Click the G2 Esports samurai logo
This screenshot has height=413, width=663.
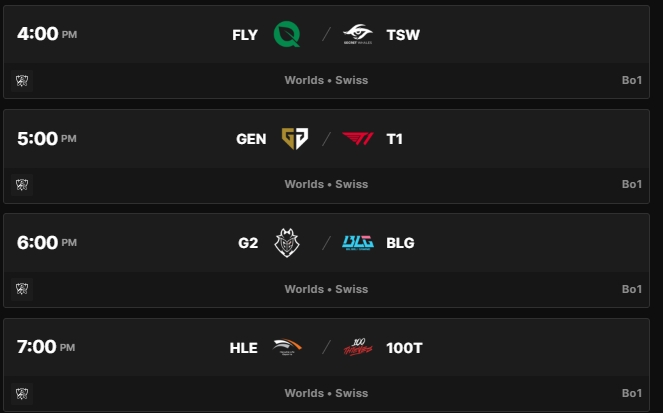click(x=287, y=243)
